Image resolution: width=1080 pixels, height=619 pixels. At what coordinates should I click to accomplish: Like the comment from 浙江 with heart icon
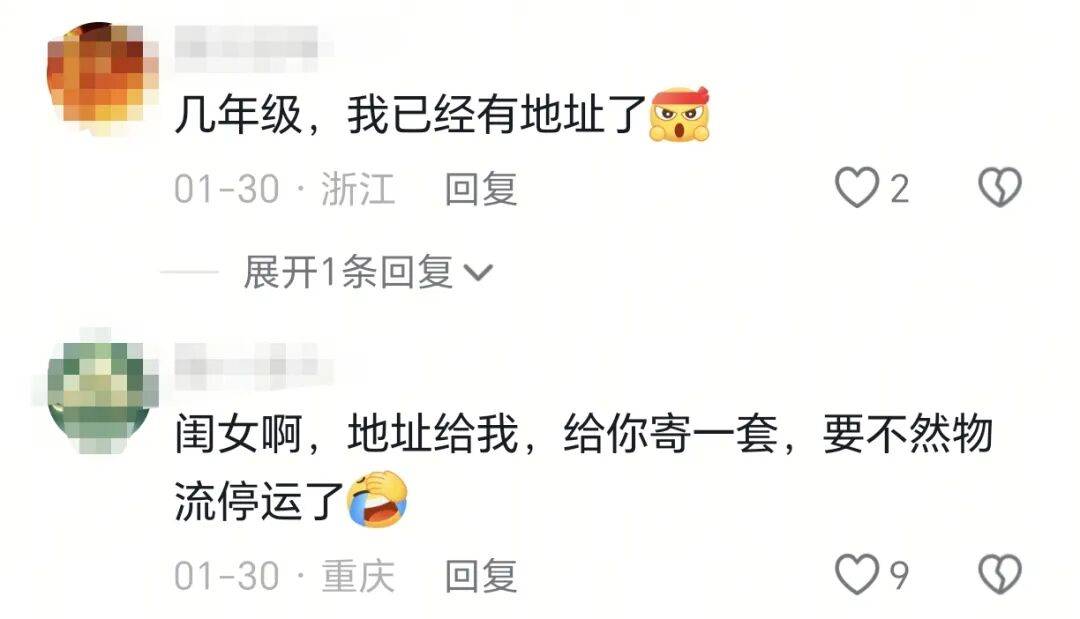pyautogui.click(x=856, y=187)
